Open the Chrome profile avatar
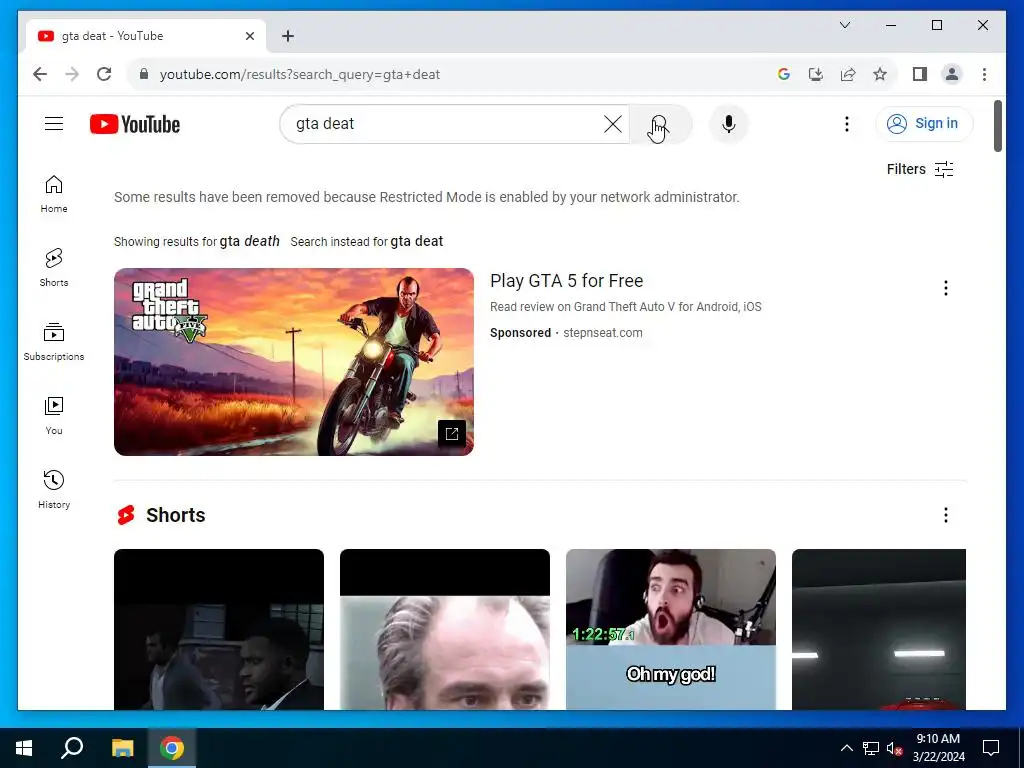 [952, 74]
